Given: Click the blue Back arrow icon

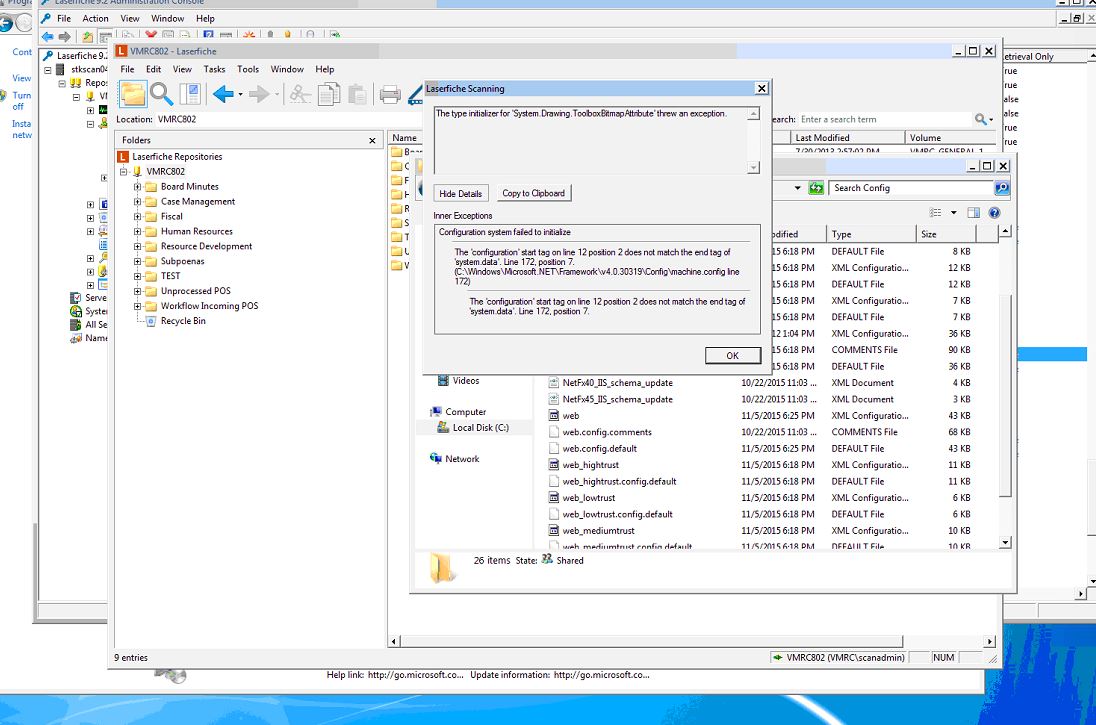Looking at the screenshot, I should [x=222, y=95].
